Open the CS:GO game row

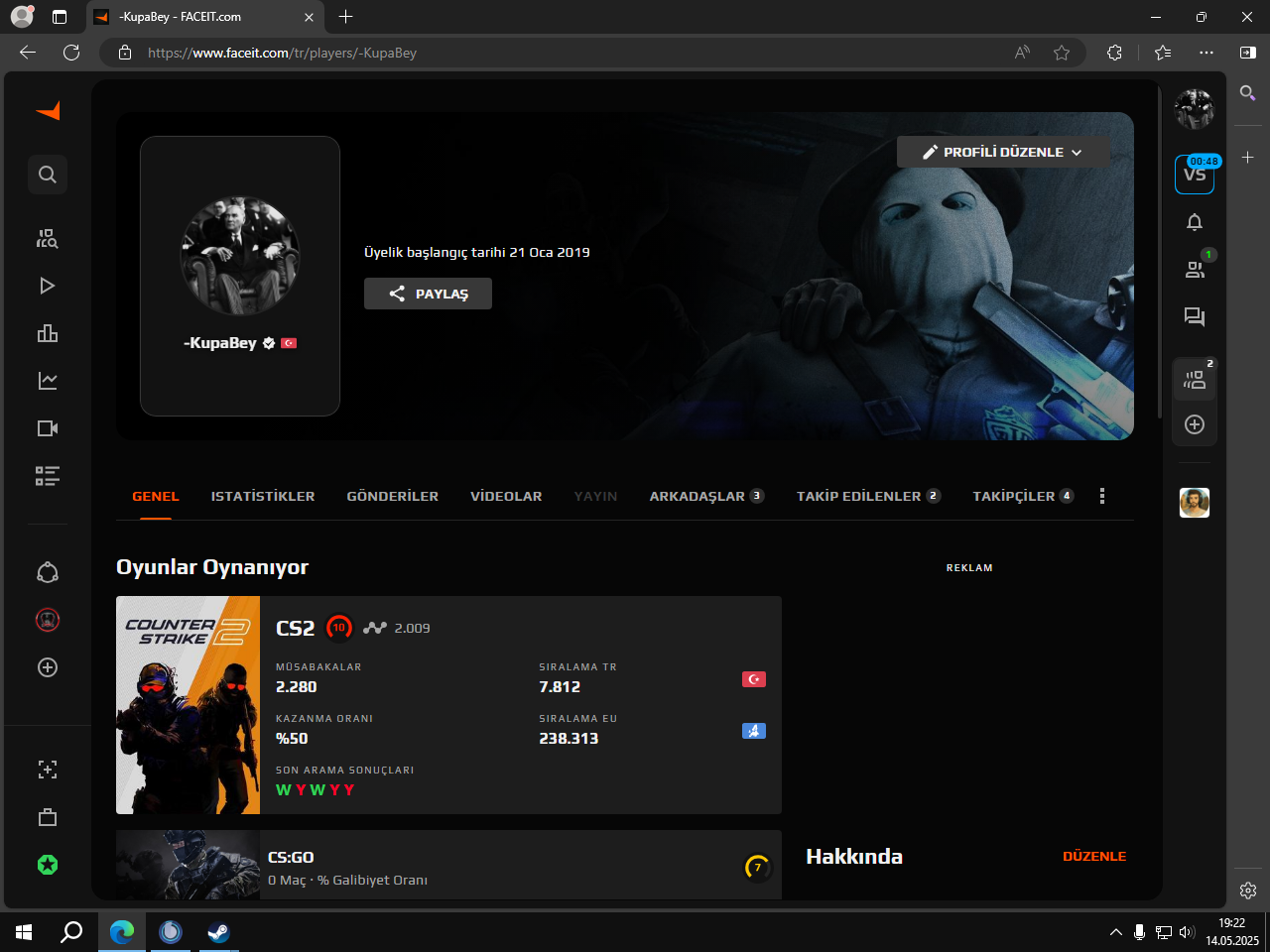click(x=448, y=866)
